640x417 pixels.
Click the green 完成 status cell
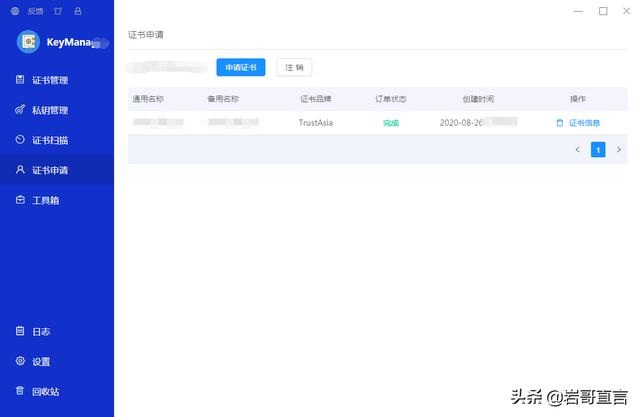tap(391, 123)
